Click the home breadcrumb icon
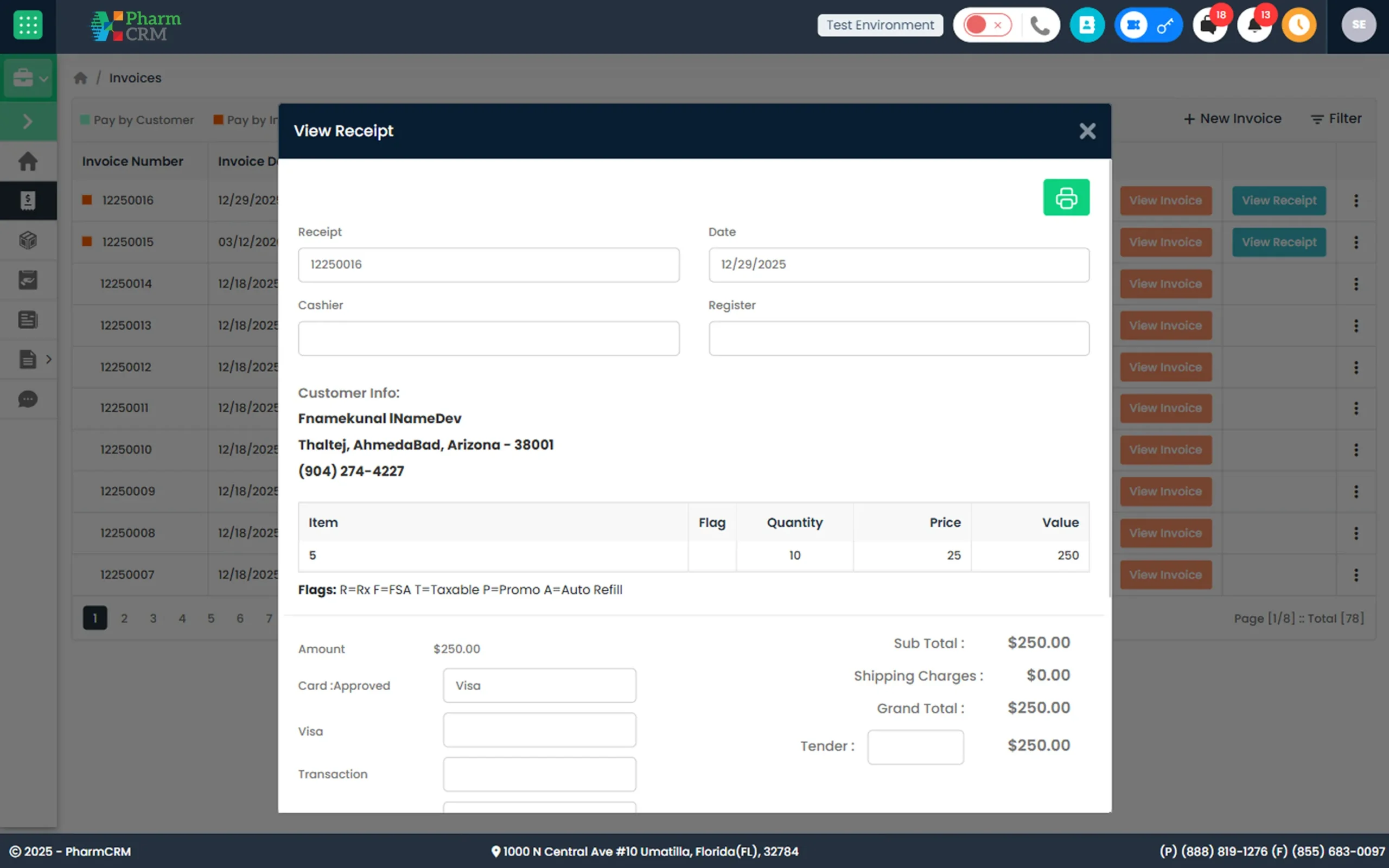Viewport: 1389px width, 868px height. (80, 78)
